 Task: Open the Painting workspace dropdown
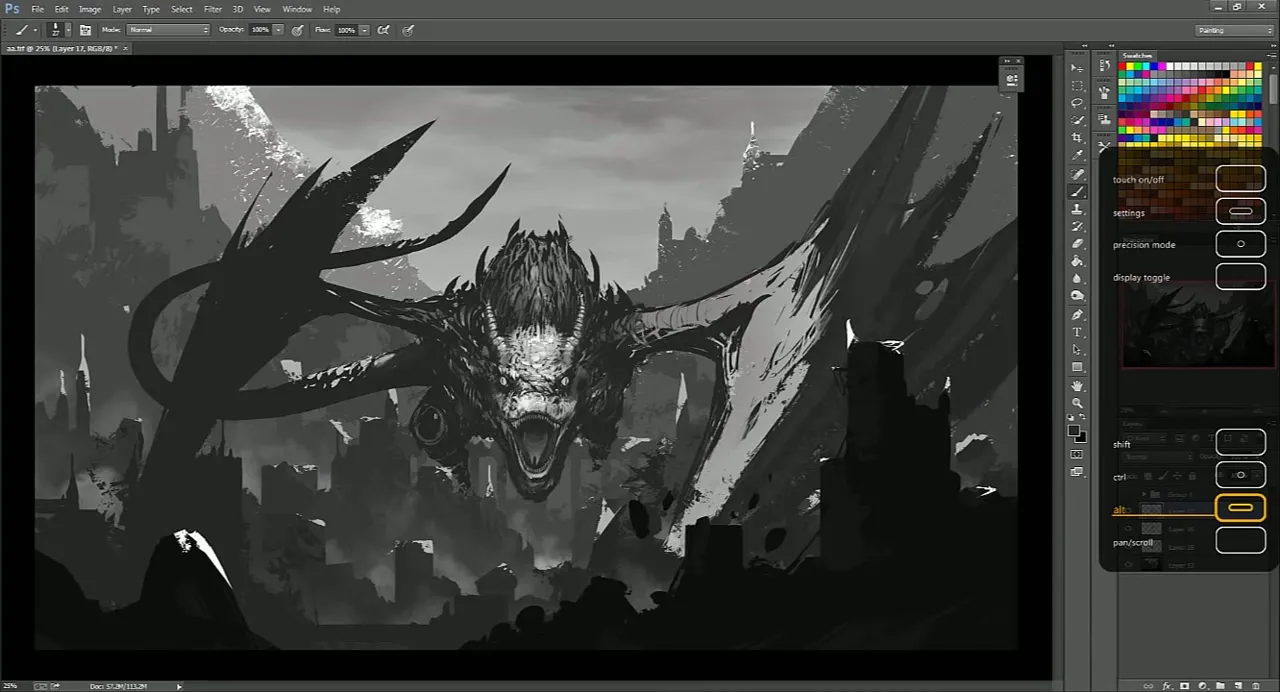[x=1235, y=30]
